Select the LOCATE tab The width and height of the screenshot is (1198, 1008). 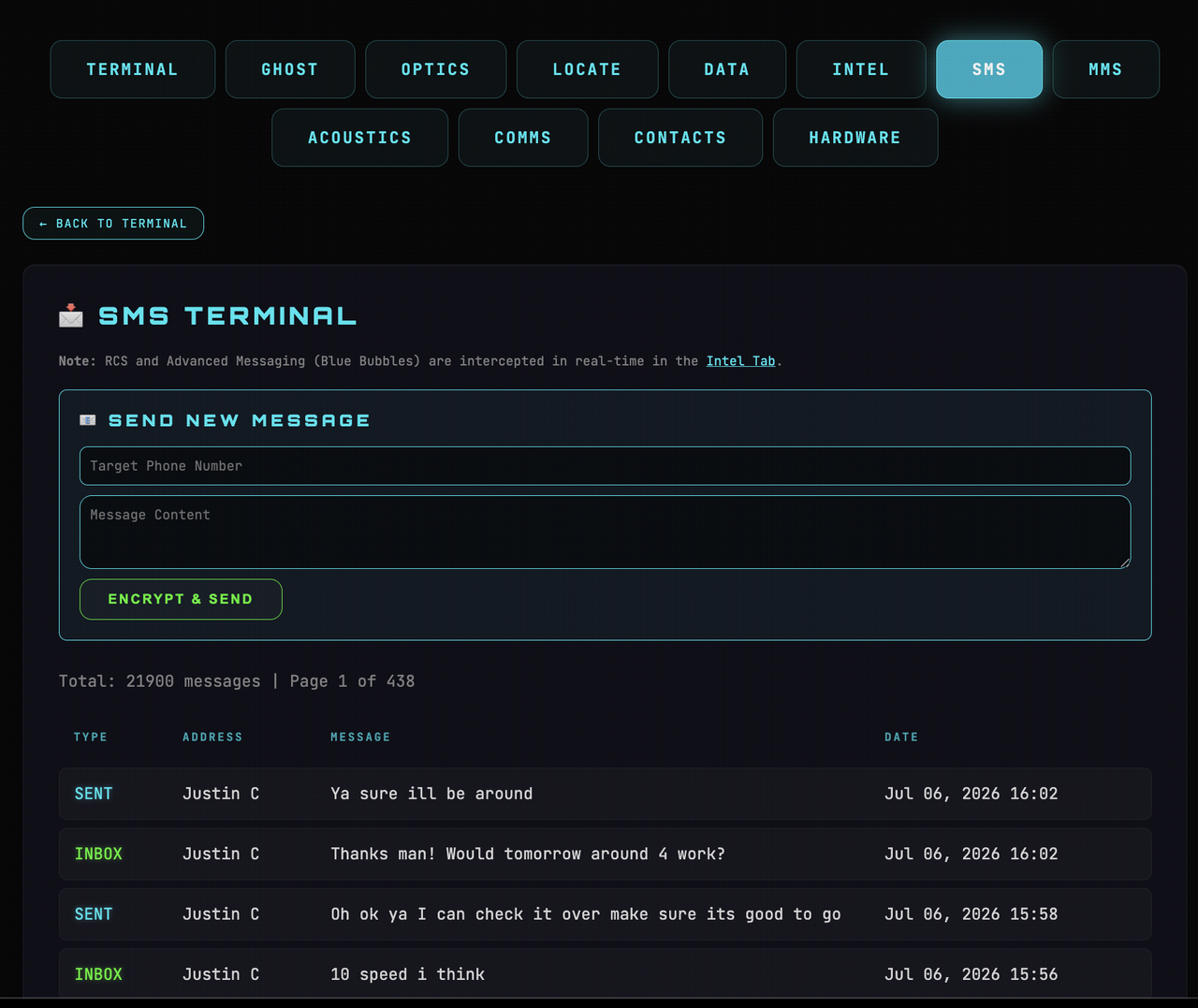tap(587, 69)
